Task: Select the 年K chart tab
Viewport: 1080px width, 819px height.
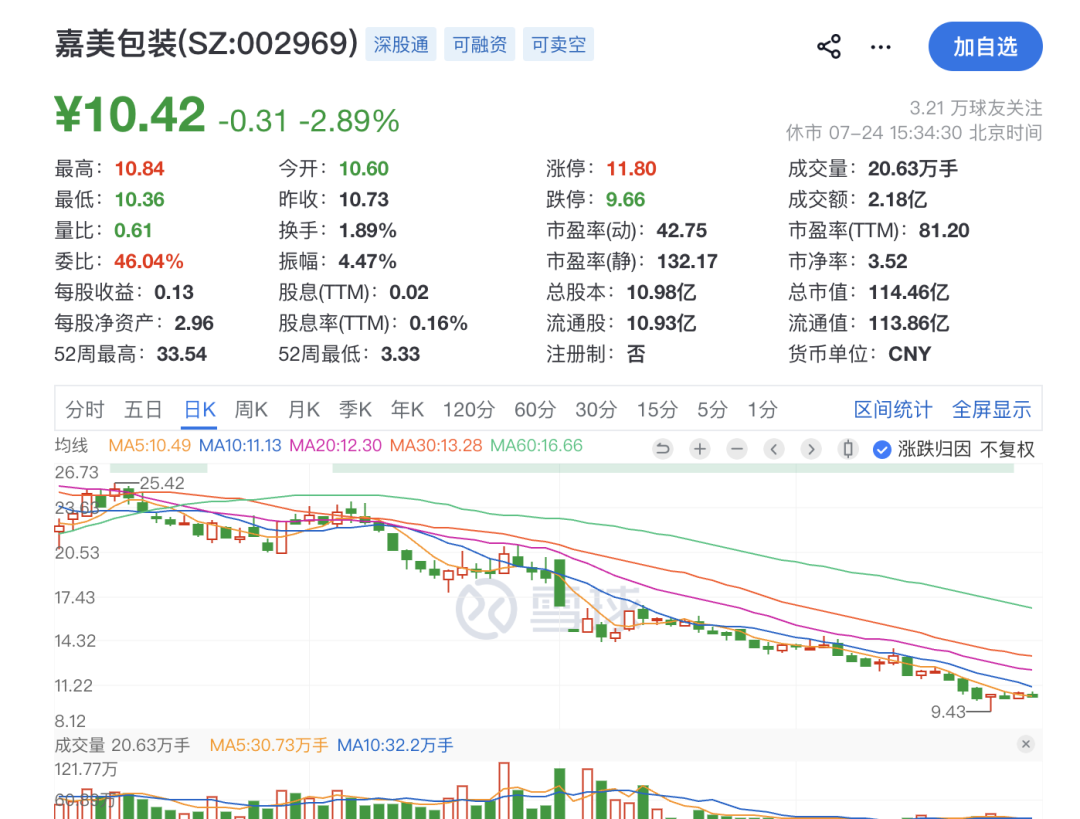Action: tap(407, 409)
